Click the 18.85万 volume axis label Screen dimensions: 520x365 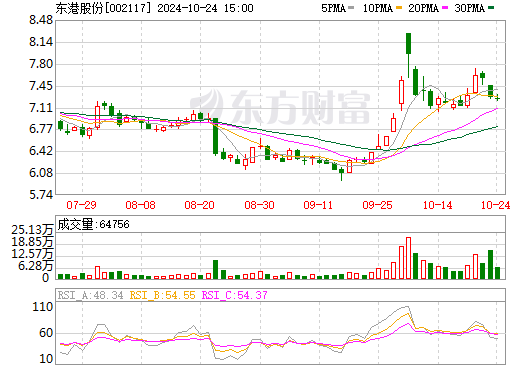click(x=32, y=242)
